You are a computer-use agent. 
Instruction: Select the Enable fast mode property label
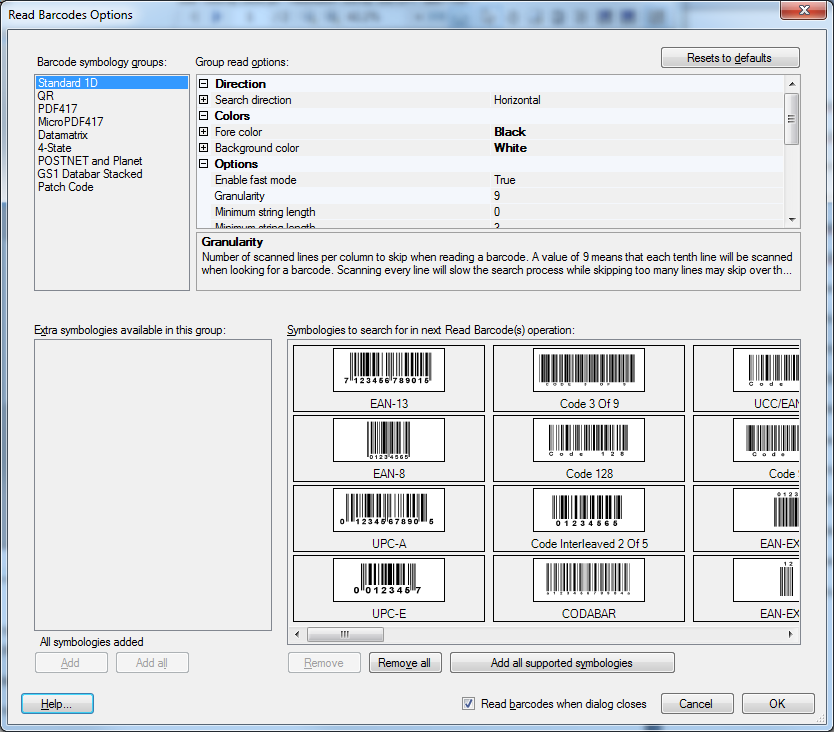255,180
